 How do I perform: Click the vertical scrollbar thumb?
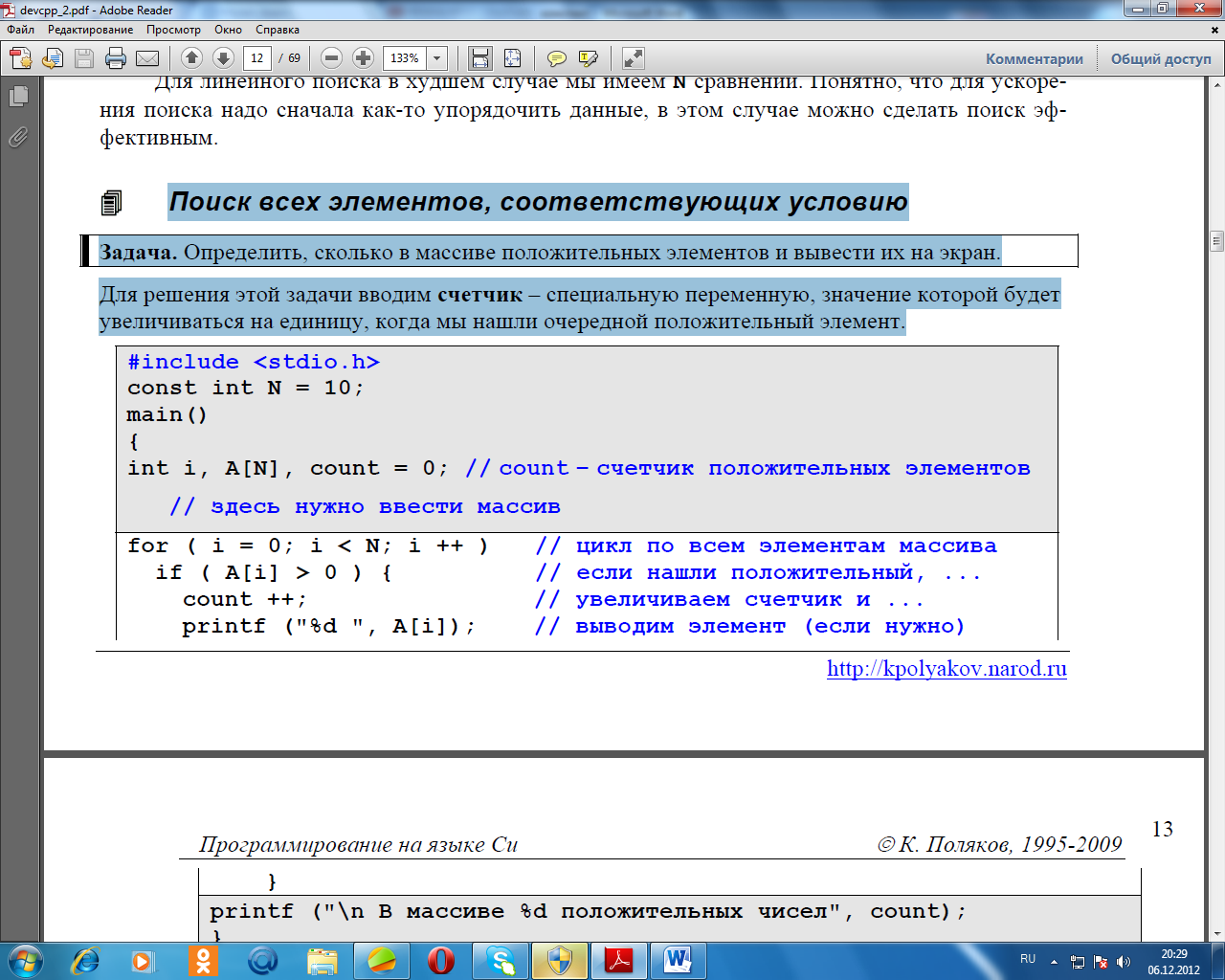(x=1216, y=239)
